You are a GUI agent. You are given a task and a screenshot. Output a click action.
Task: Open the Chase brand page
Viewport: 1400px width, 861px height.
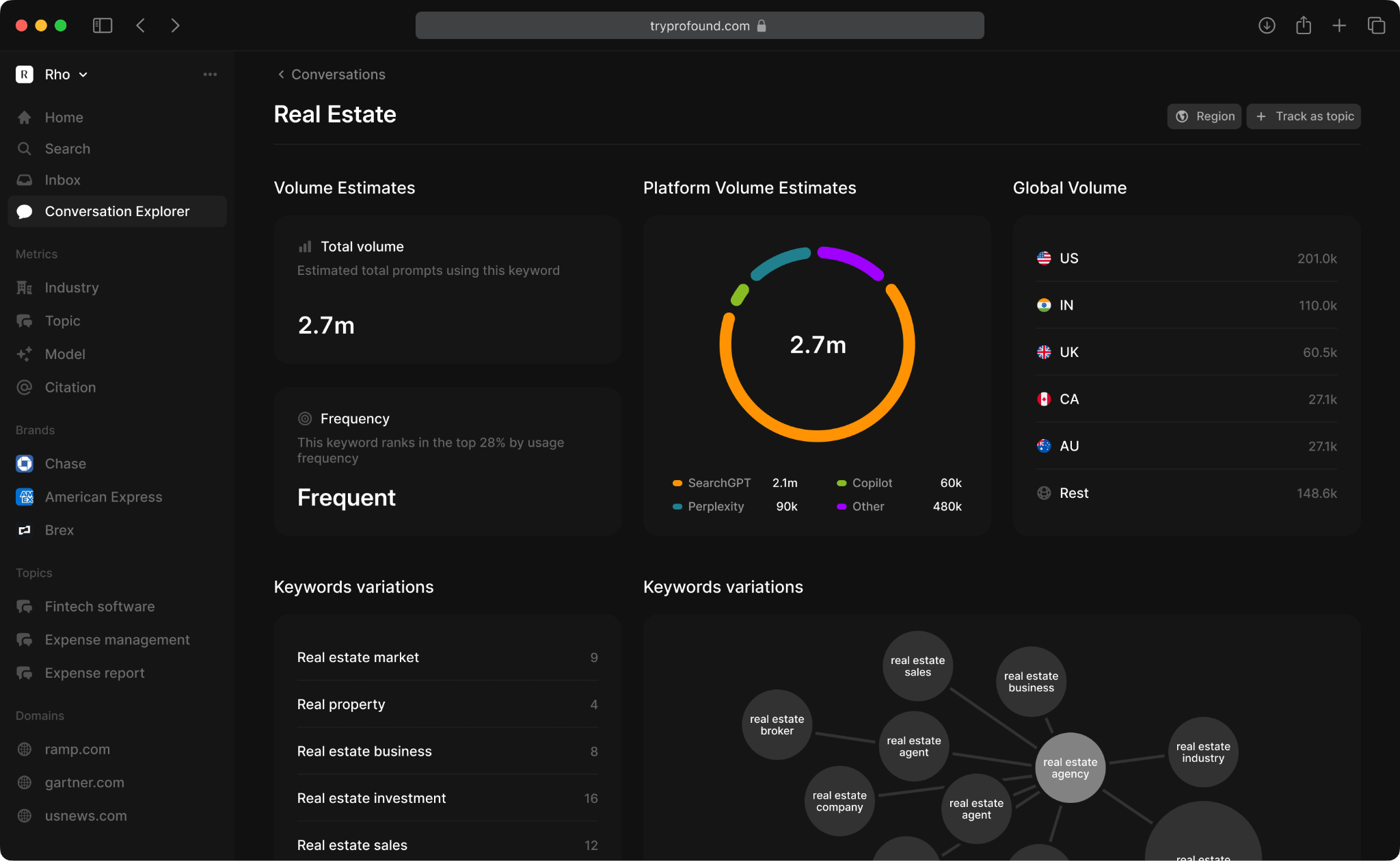point(66,463)
